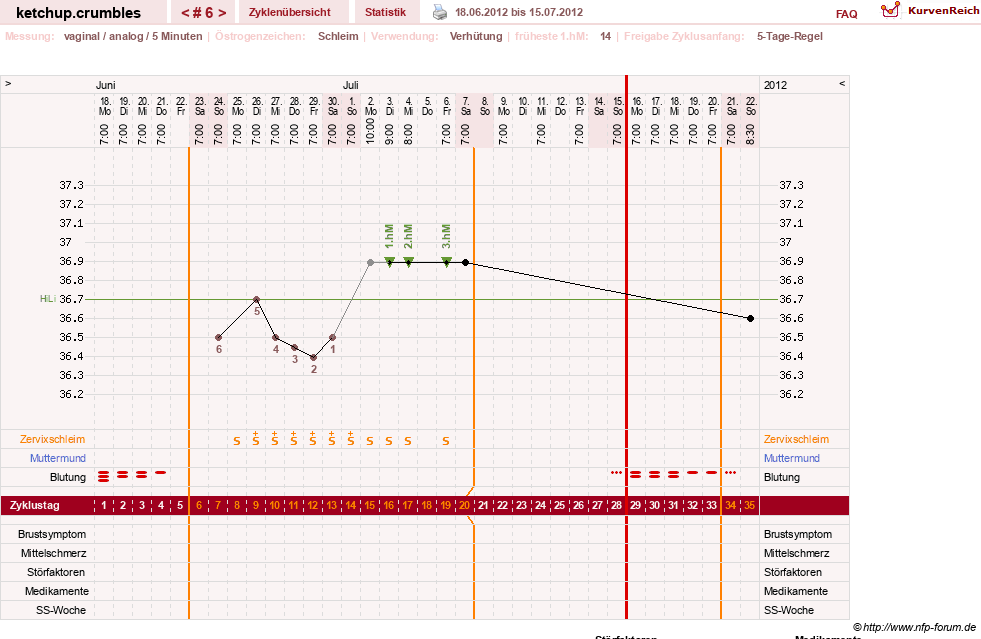The height and width of the screenshot is (639, 981).
Task: Click the Blutung label on the right
Action: click(x=781, y=477)
